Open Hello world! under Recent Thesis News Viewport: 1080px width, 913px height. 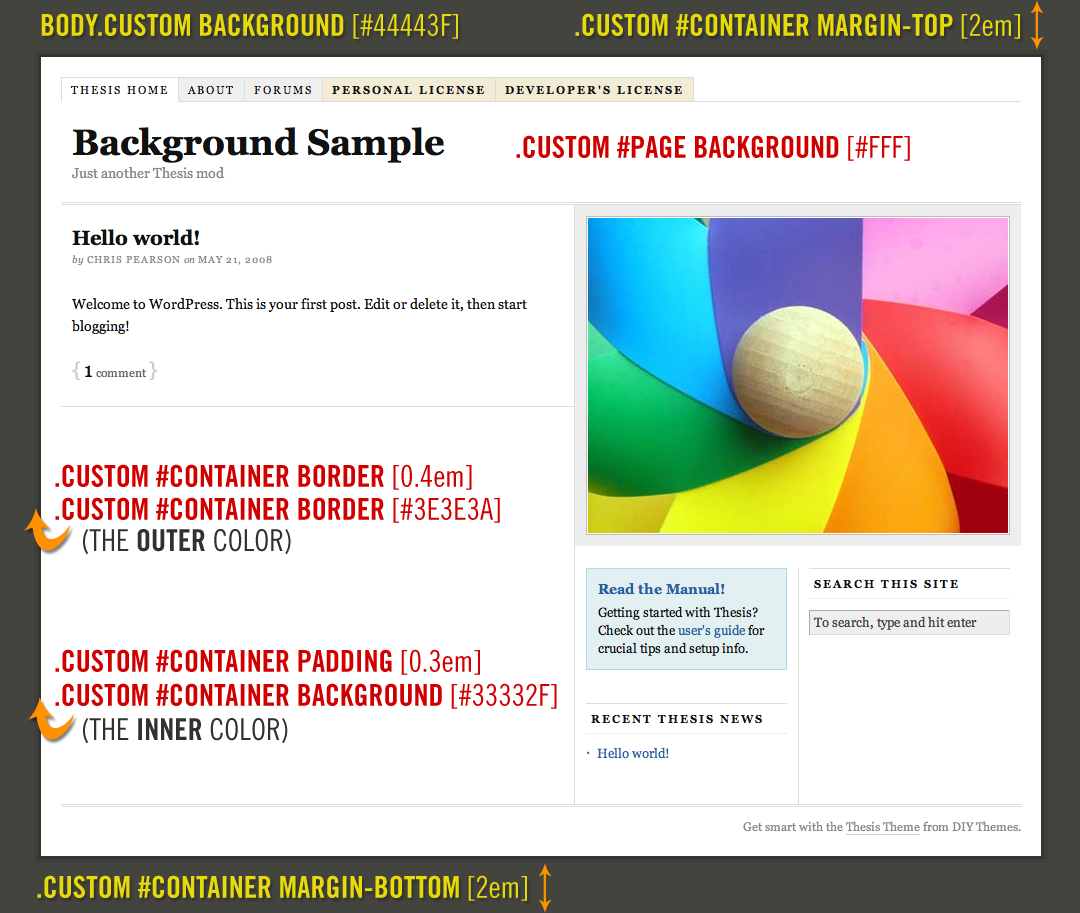[x=633, y=753]
